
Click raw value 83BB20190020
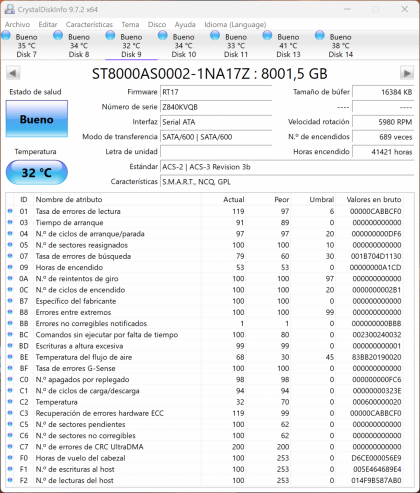(x=376, y=357)
